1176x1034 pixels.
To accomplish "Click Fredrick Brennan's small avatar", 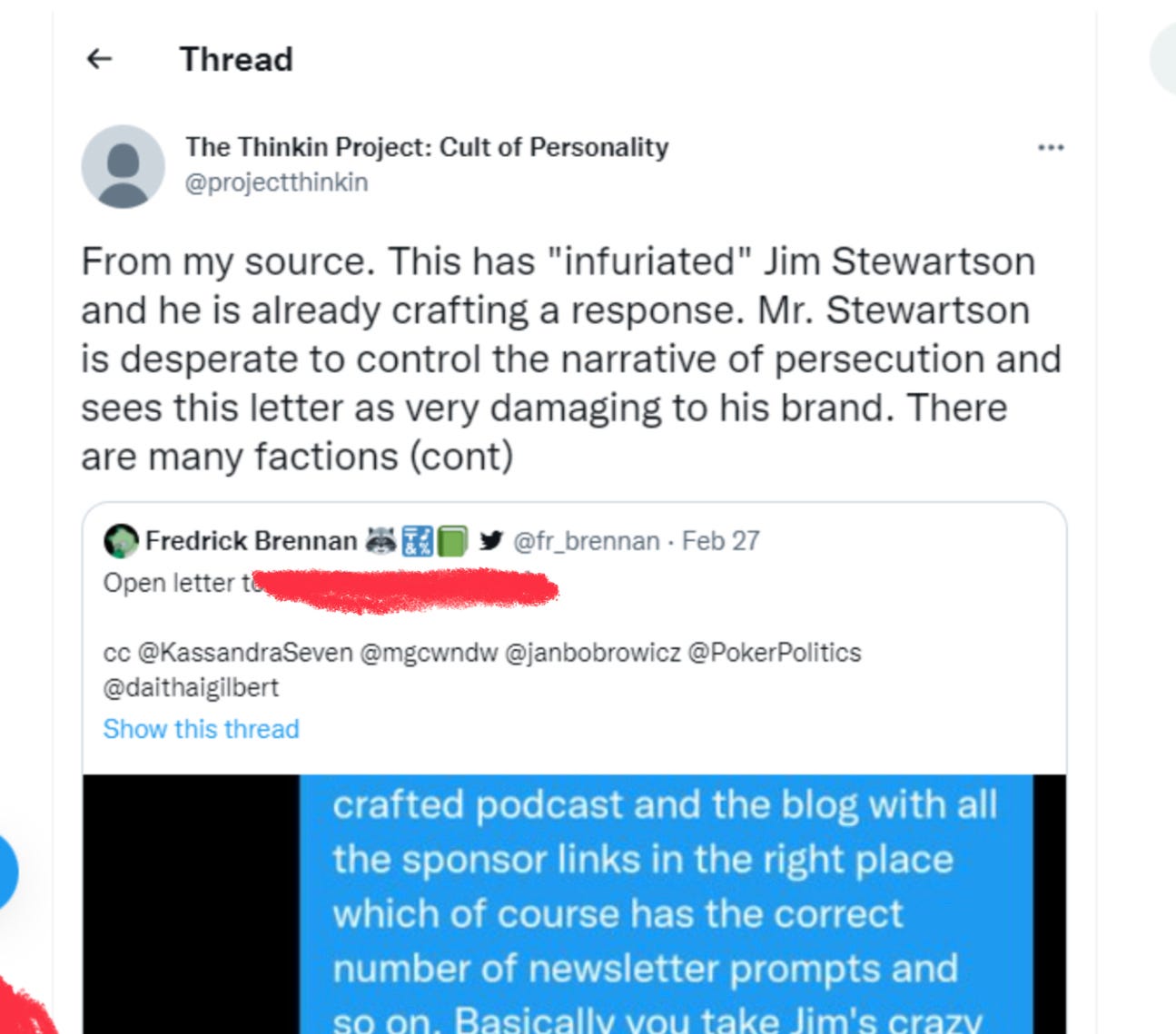I will pos(122,541).
